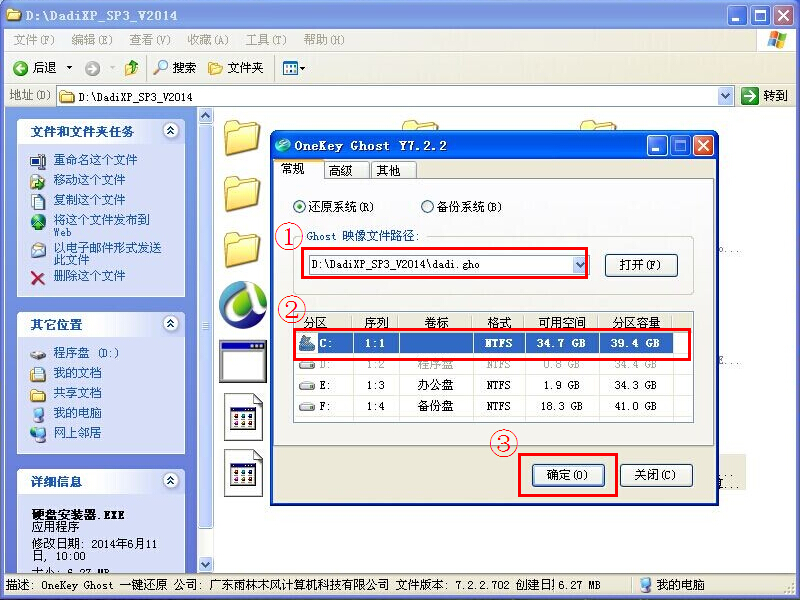800x600 pixels.
Task: Click the 可用空间 column header
Action: point(561,322)
